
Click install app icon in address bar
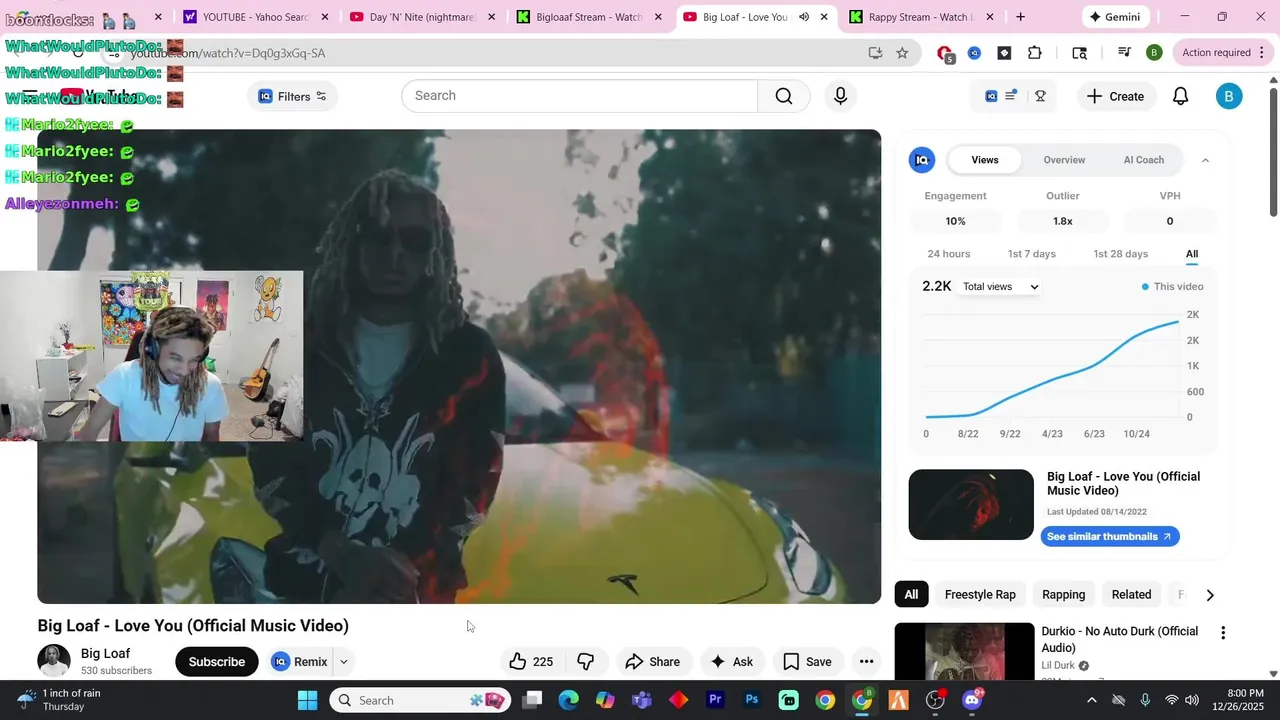875,53
